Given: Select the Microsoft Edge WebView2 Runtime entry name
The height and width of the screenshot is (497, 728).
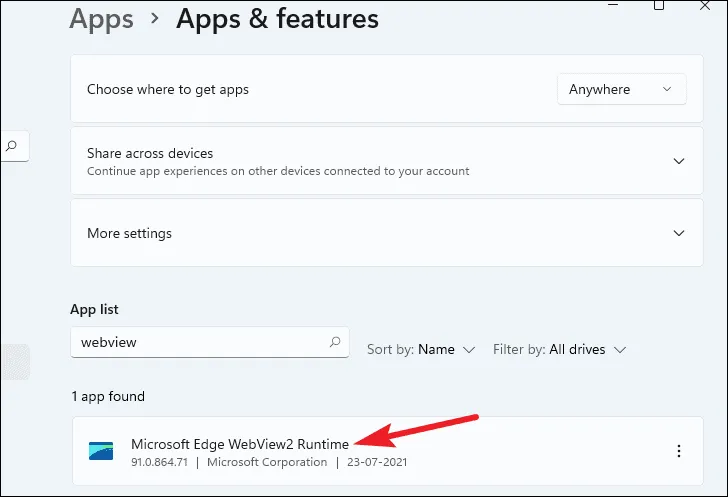Looking at the screenshot, I should 240,443.
